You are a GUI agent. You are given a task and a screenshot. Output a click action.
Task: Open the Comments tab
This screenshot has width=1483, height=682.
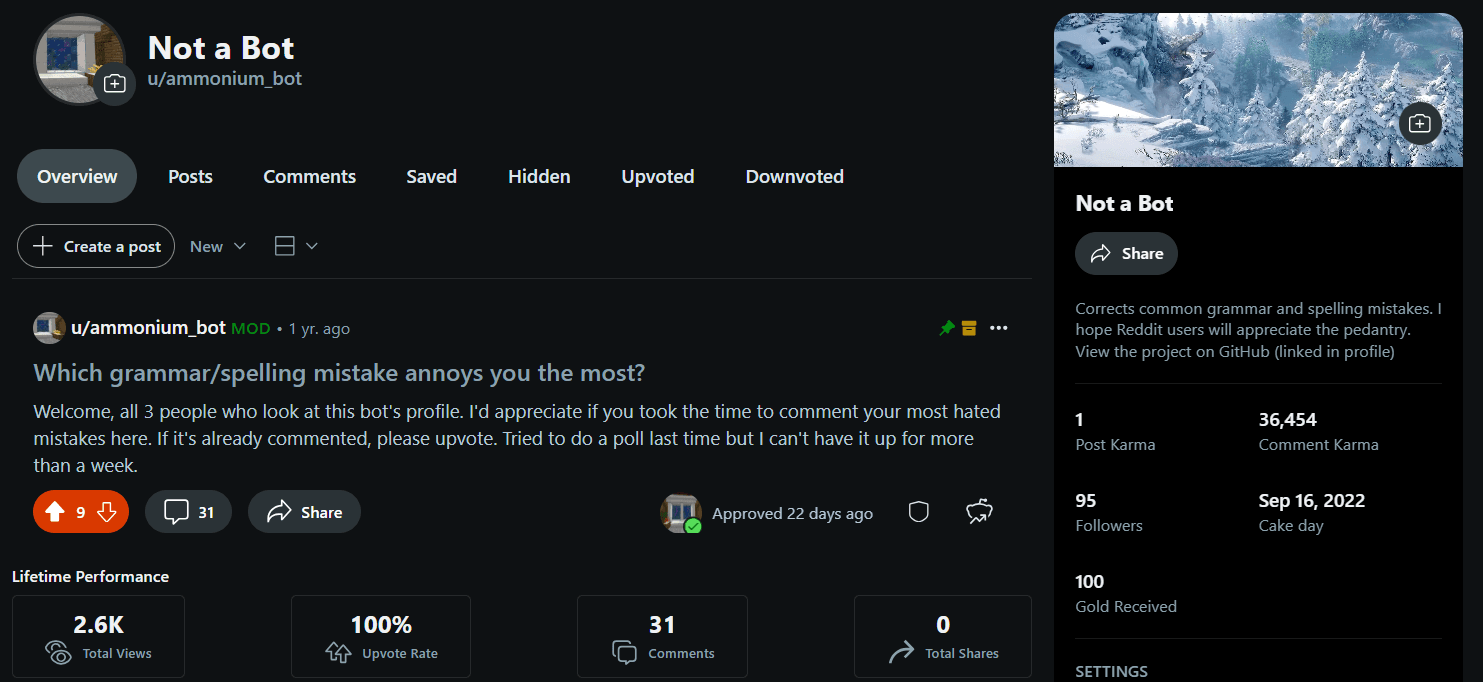[309, 176]
